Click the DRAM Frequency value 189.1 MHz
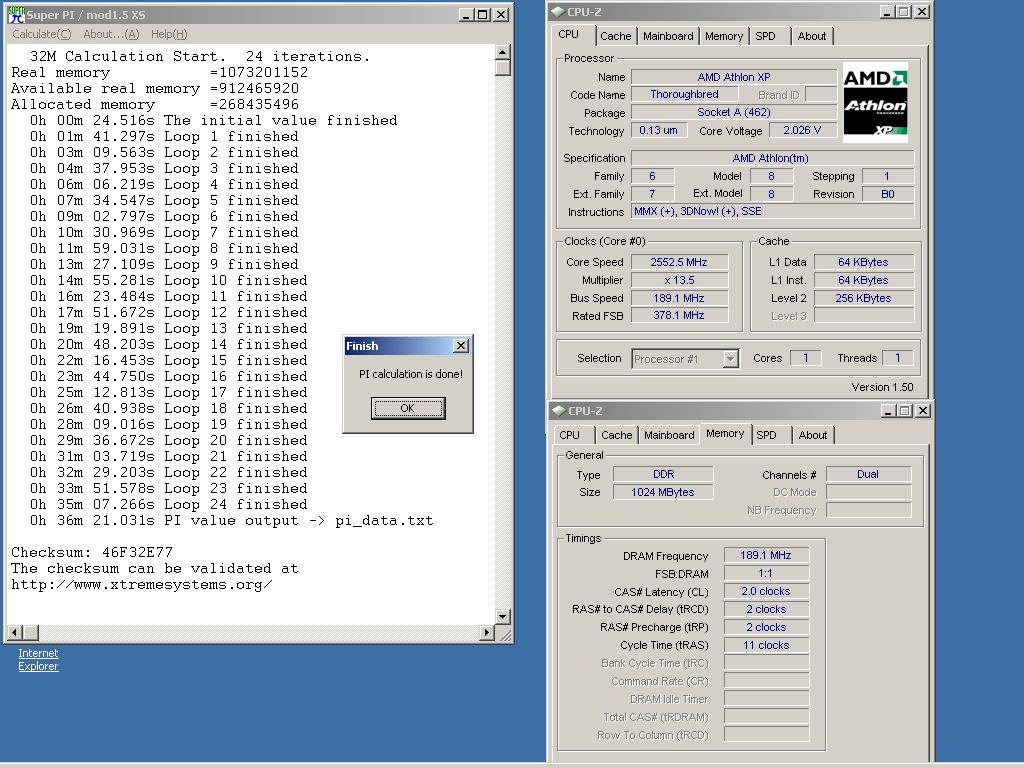The height and width of the screenshot is (768, 1024). [x=766, y=555]
